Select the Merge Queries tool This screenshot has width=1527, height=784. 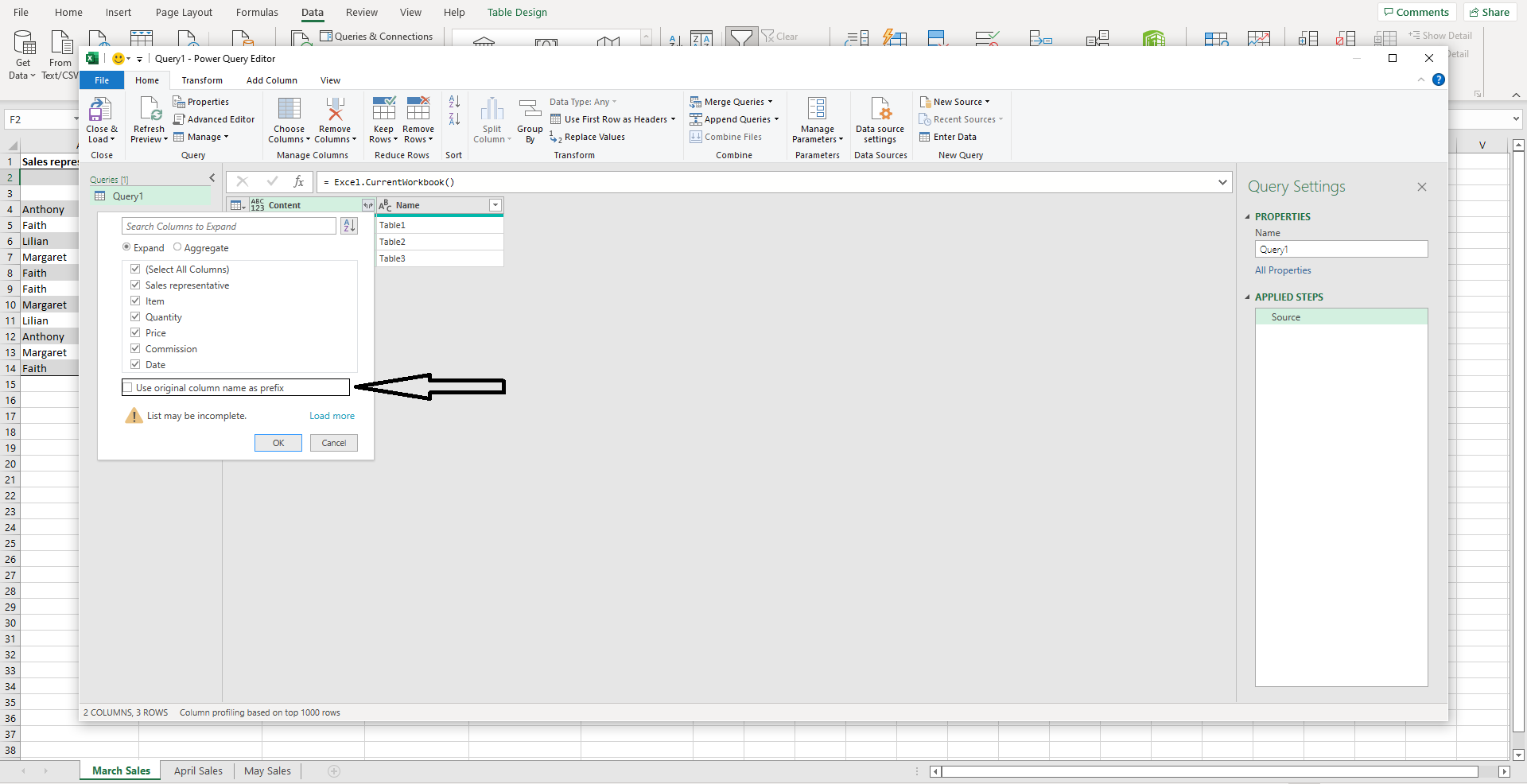(731, 102)
